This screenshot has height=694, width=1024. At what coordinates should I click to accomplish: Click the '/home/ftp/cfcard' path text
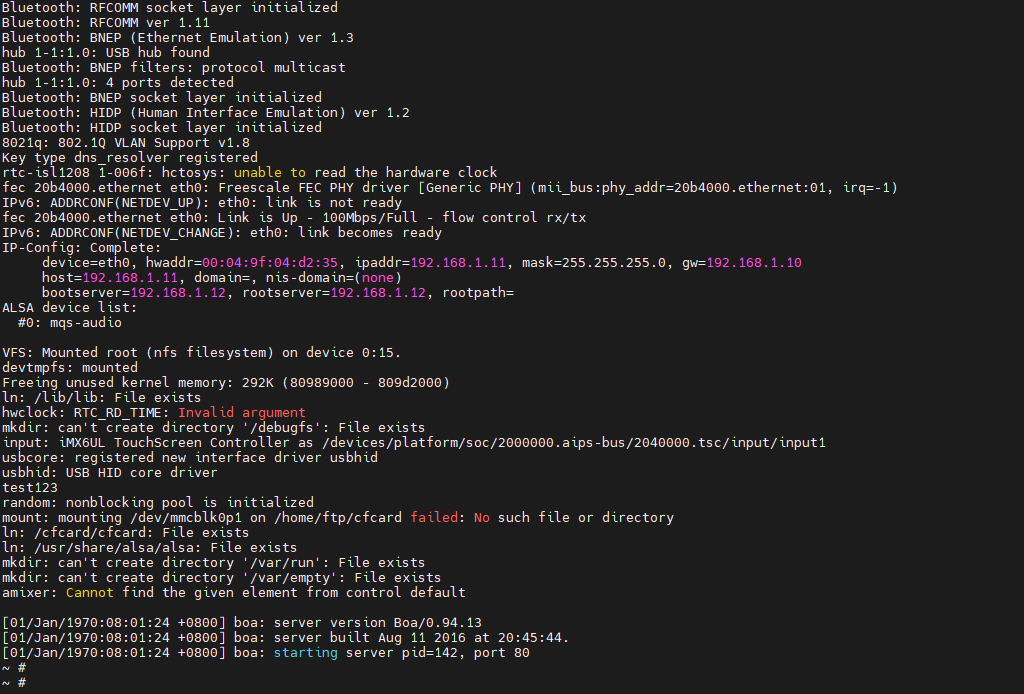coord(338,518)
